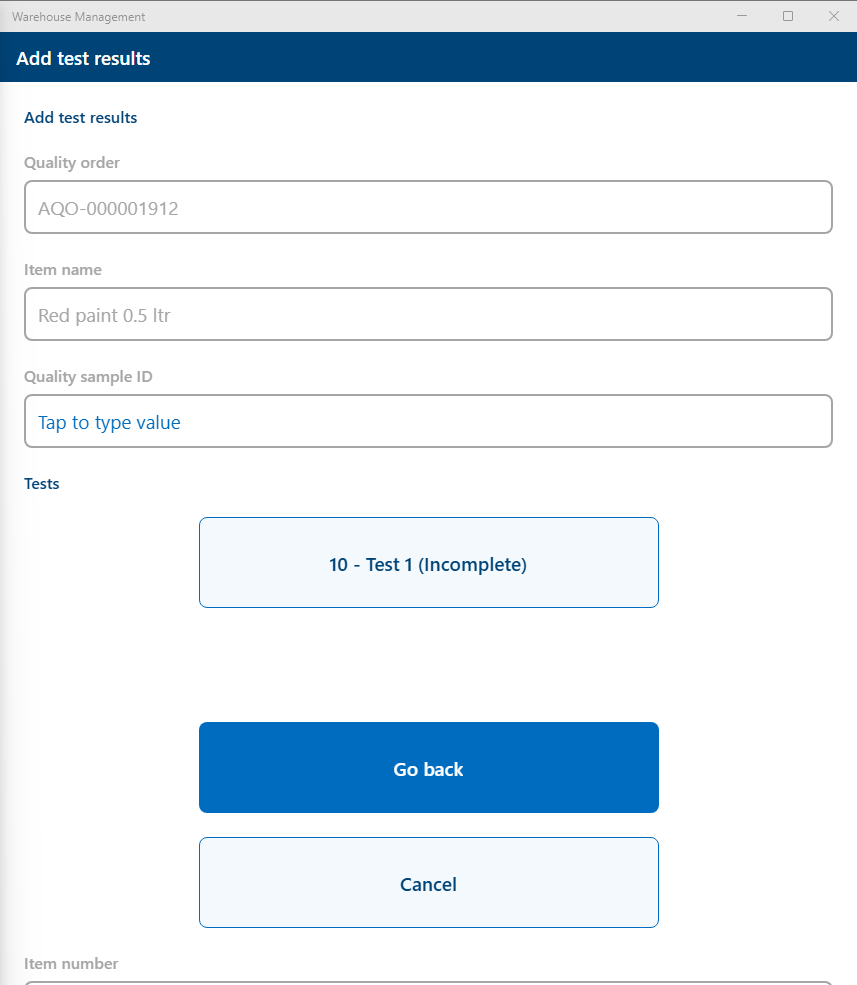Click the Item name label
857x985 pixels.
(x=63, y=270)
